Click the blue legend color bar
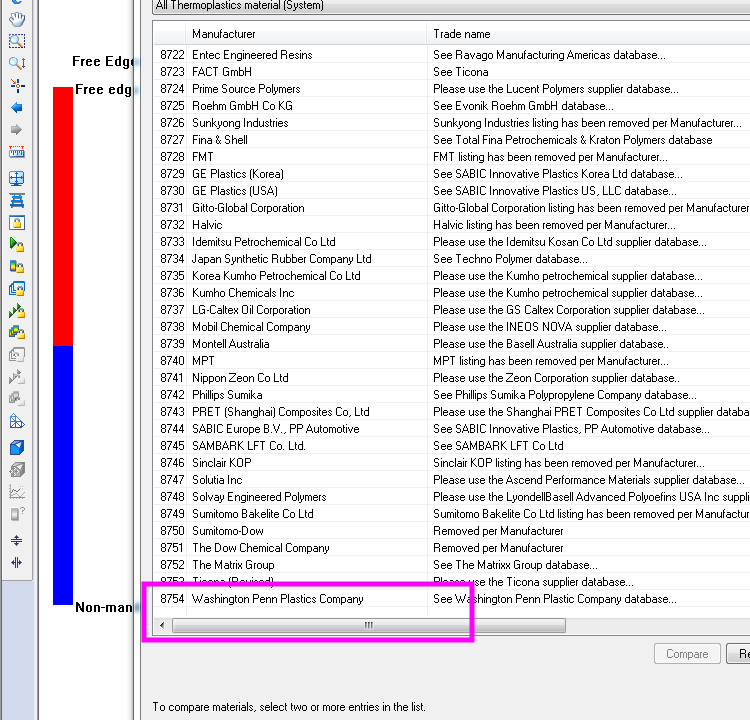The height and width of the screenshot is (720, 750). (63, 476)
